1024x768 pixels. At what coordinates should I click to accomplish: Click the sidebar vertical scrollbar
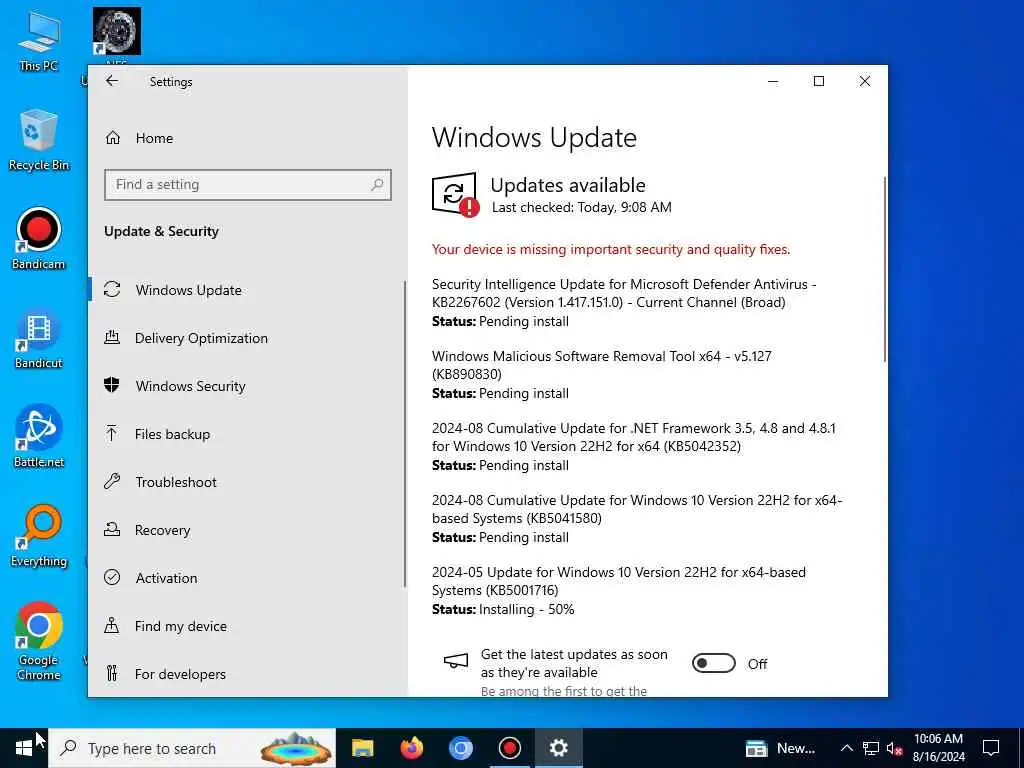point(405,434)
